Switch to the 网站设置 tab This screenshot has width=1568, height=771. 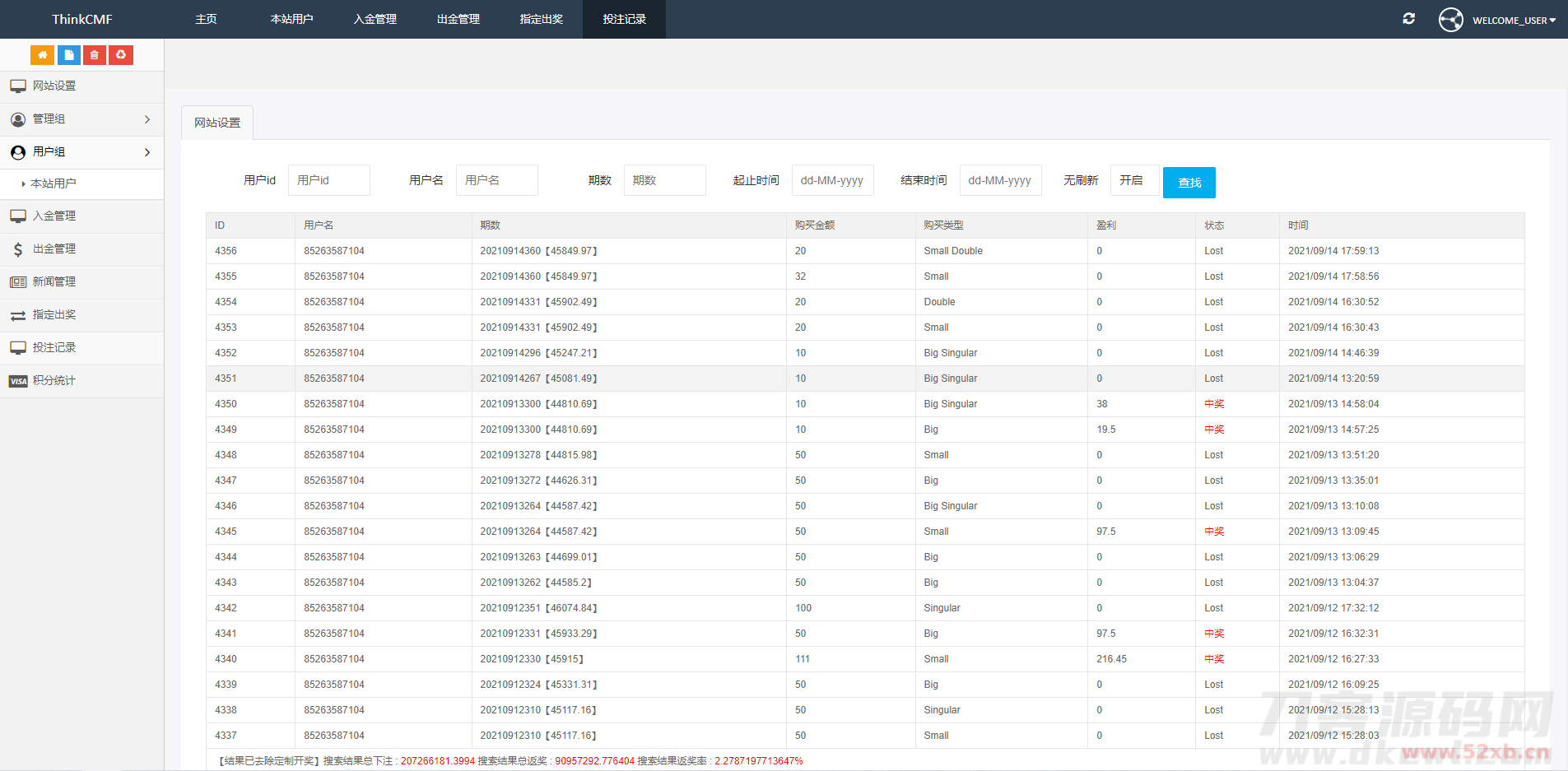[217, 123]
